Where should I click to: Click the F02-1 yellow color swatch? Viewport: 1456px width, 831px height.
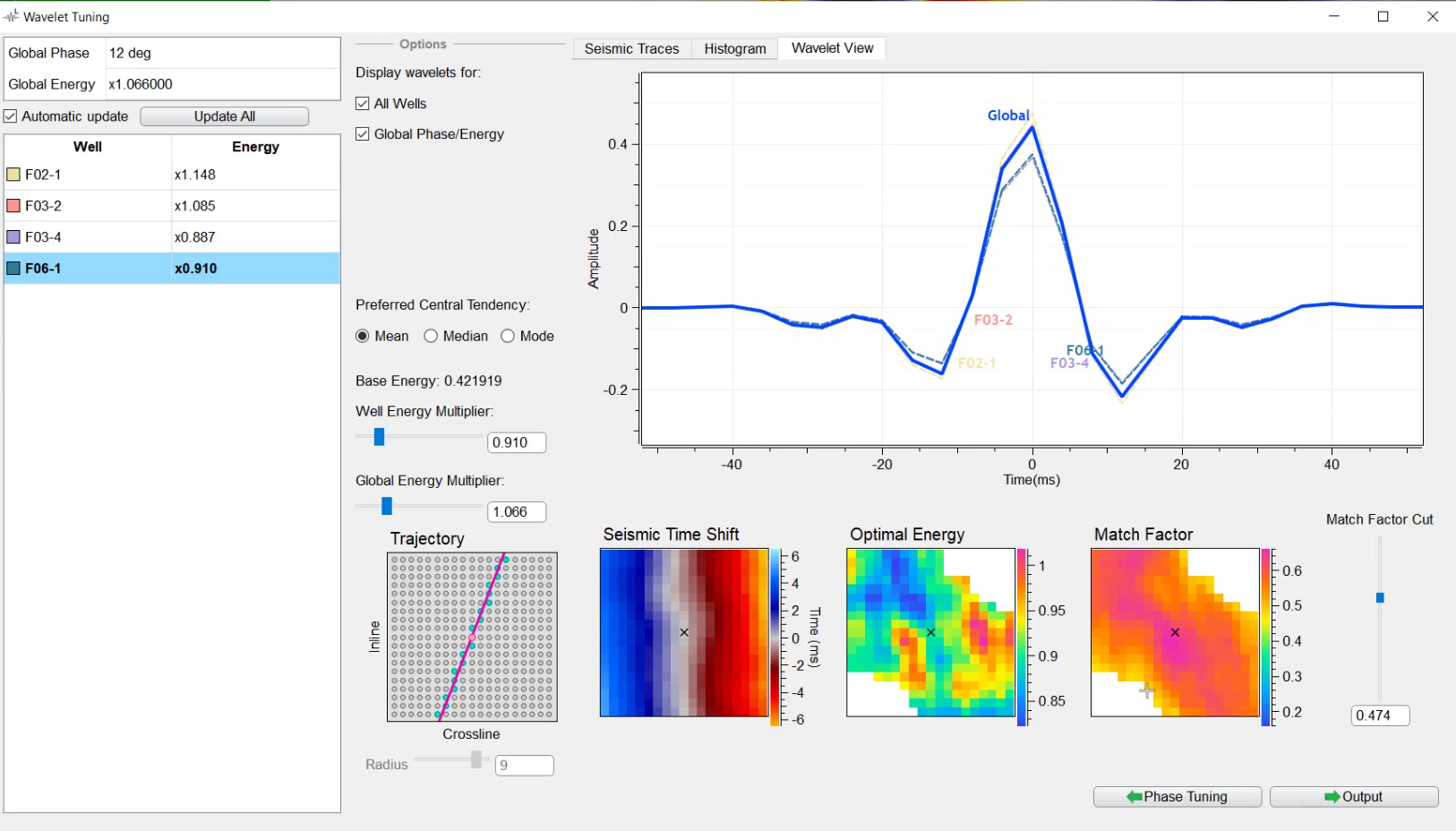coord(13,175)
